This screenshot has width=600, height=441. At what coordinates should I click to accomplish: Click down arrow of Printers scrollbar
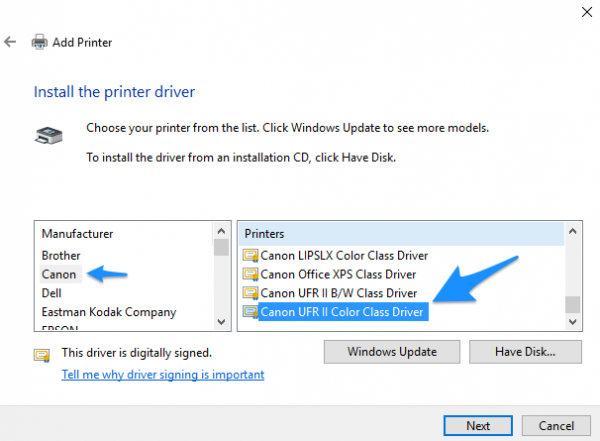coord(573,322)
